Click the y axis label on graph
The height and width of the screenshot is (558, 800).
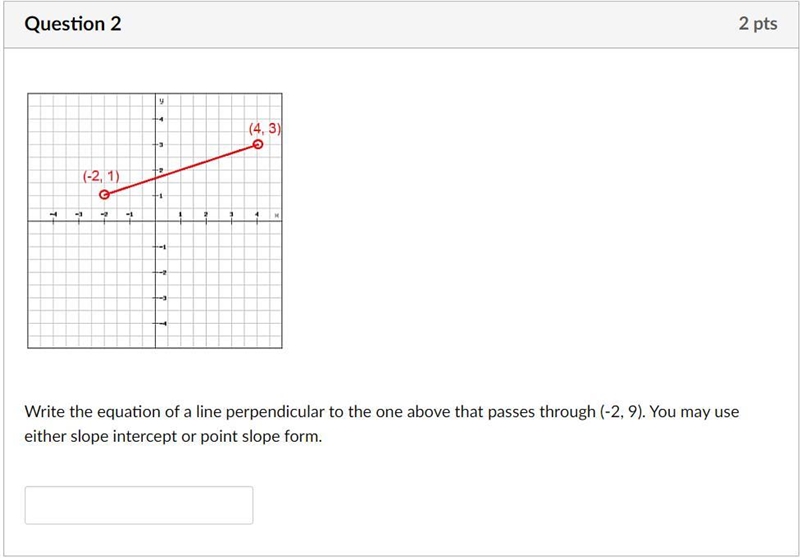click(x=161, y=101)
